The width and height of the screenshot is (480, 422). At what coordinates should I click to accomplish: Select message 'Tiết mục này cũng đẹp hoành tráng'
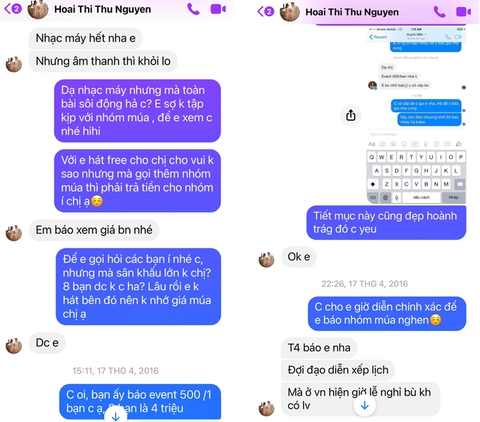pyautogui.click(x=386, y=222)
